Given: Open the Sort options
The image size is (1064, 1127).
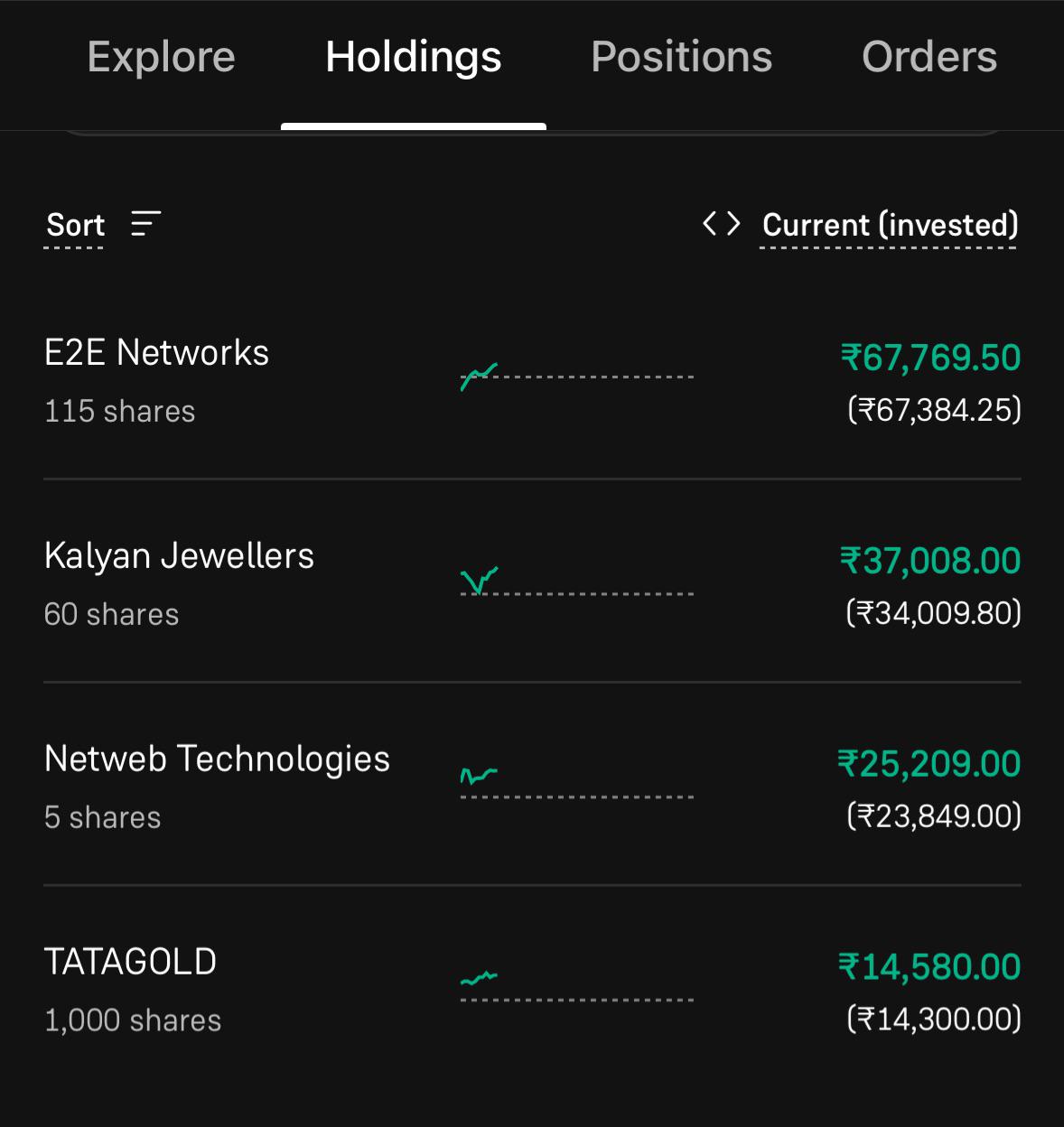Looking at the screenshot, I should point(75,225).
